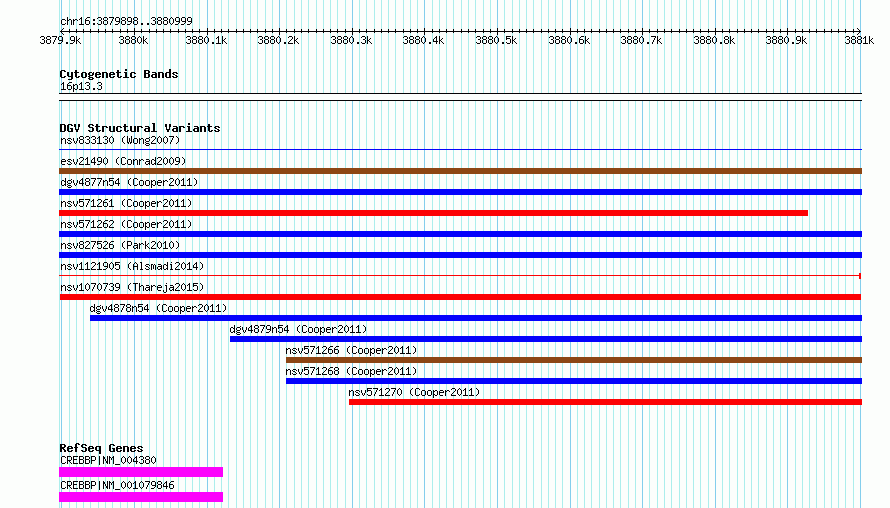
Task: Click the 16p13.3 band label
Action: tap(81, 86)
